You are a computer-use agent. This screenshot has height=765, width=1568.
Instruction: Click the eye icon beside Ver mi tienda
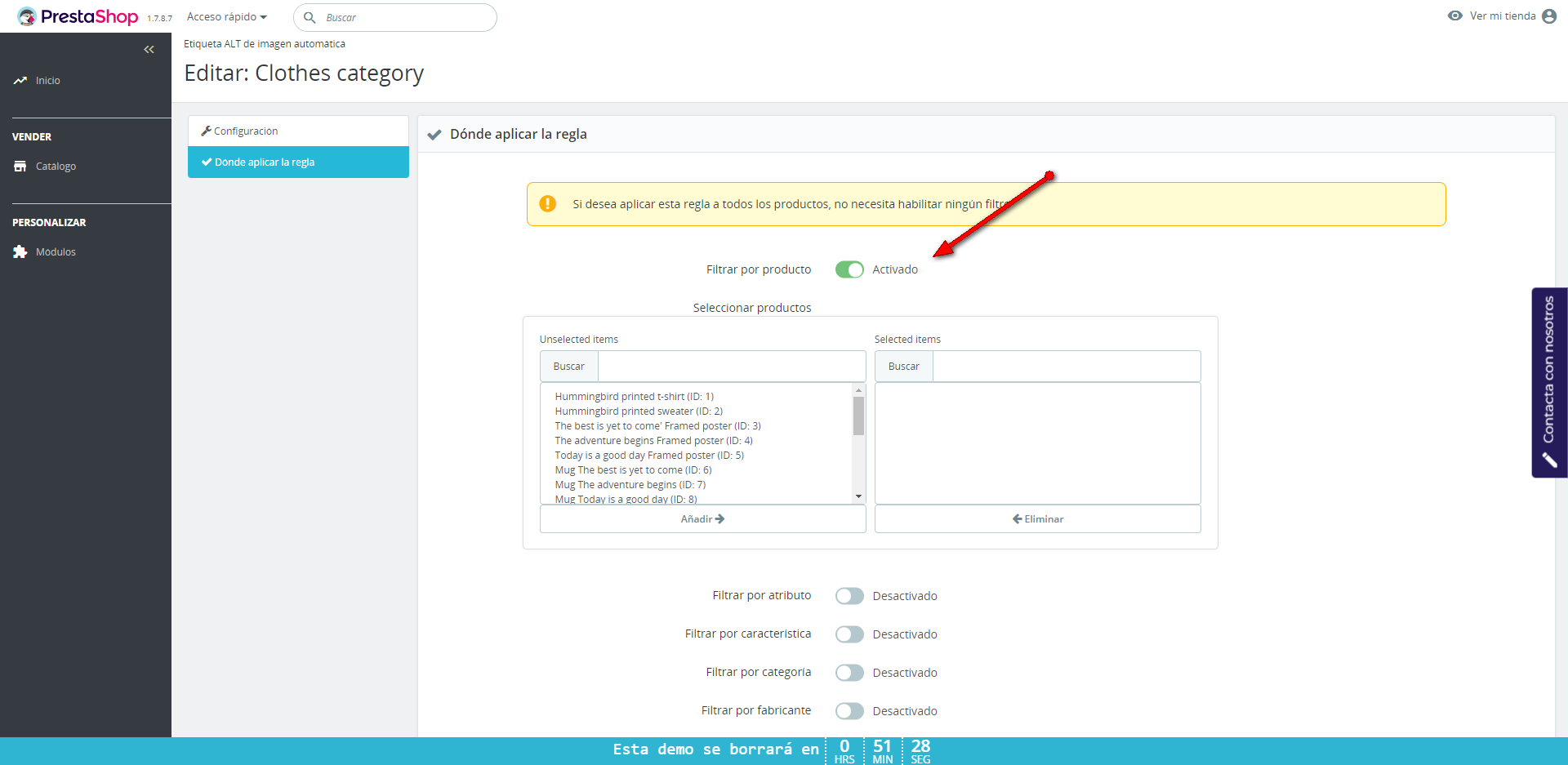(1455, 16)
